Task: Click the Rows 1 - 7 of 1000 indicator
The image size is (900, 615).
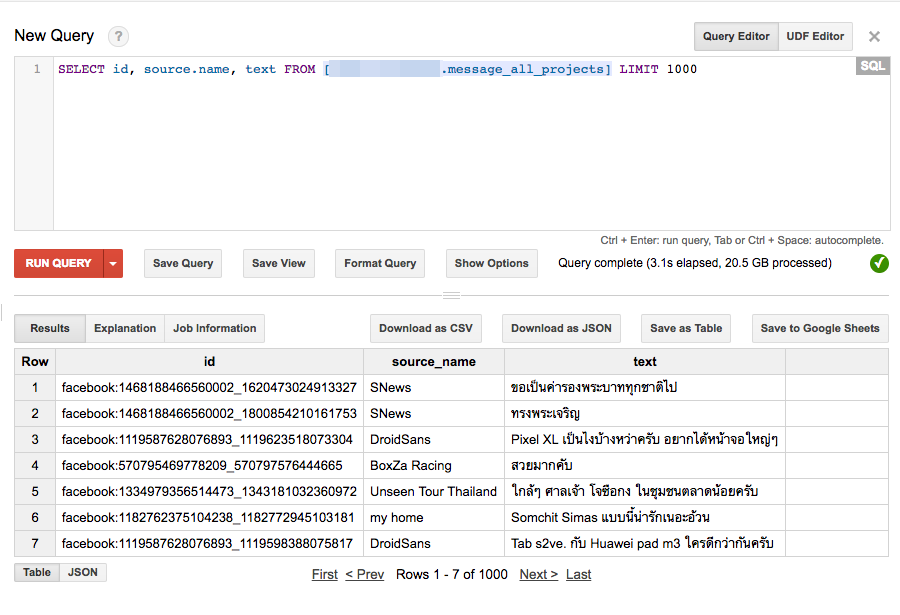Action: click(452, 574)
